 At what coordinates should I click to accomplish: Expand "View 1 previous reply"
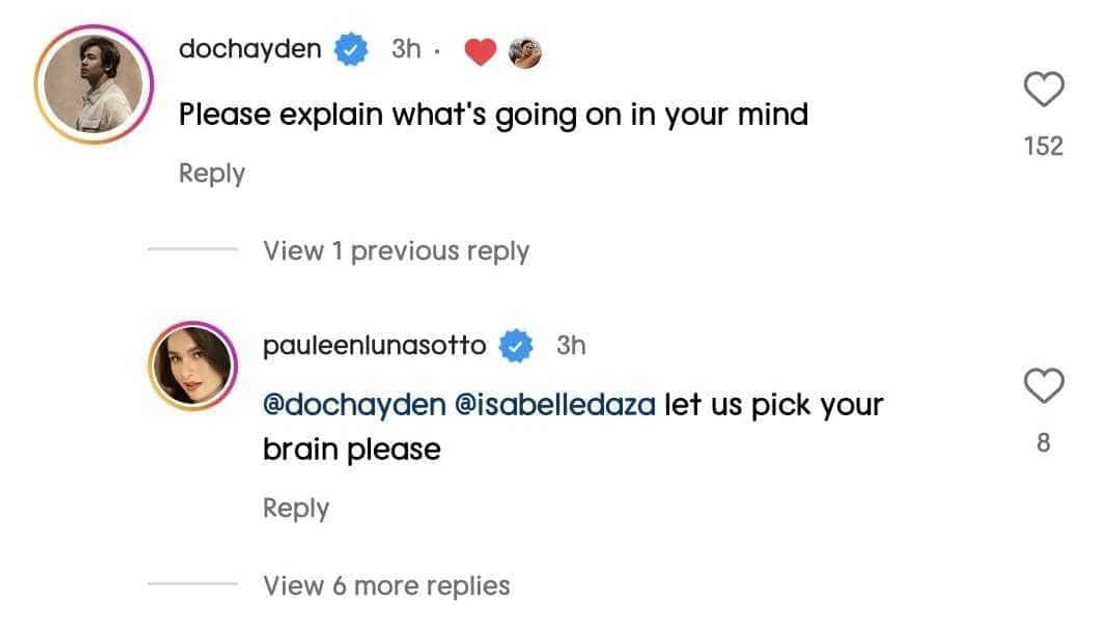(396, 251)
